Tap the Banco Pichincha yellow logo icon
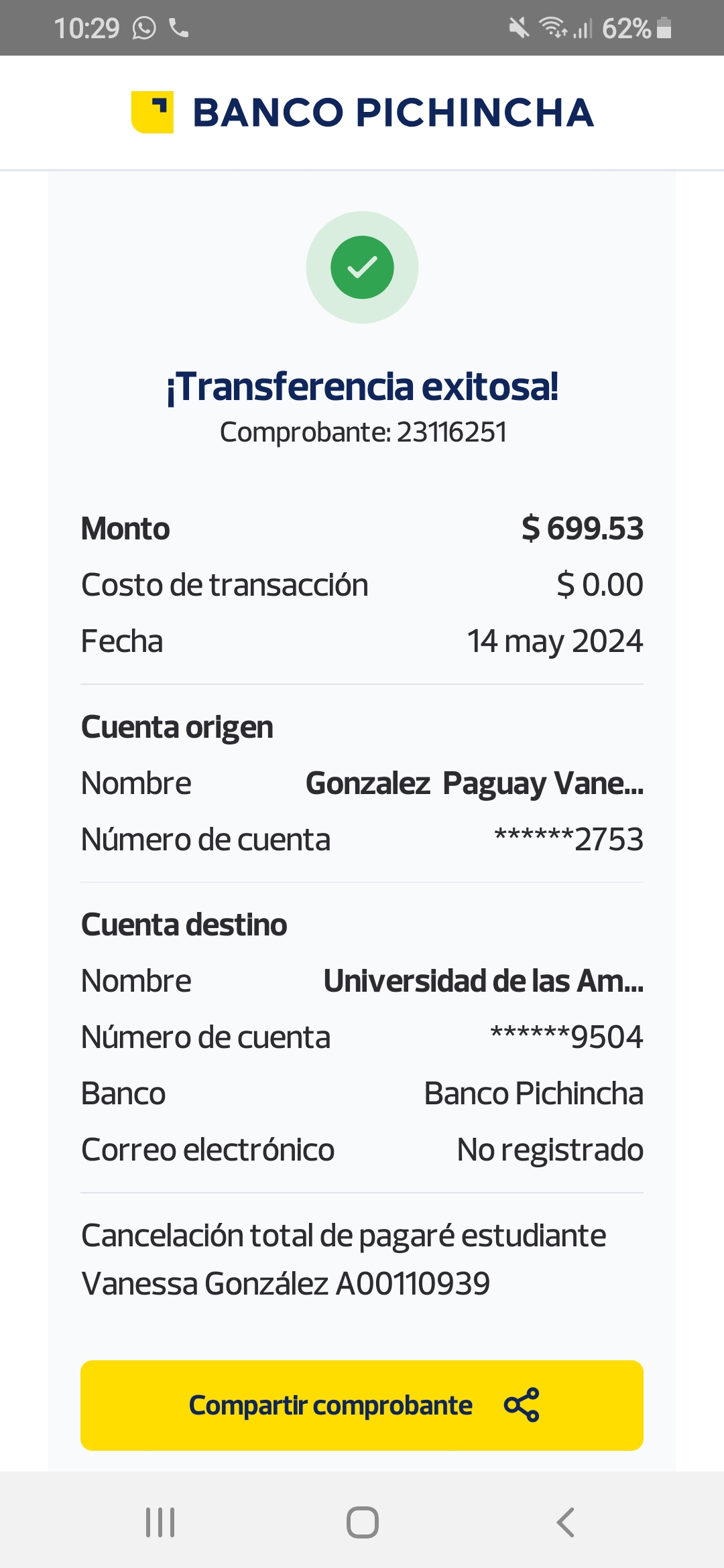The width and height of the screenshot is (724, 1568). coord(152,112)
